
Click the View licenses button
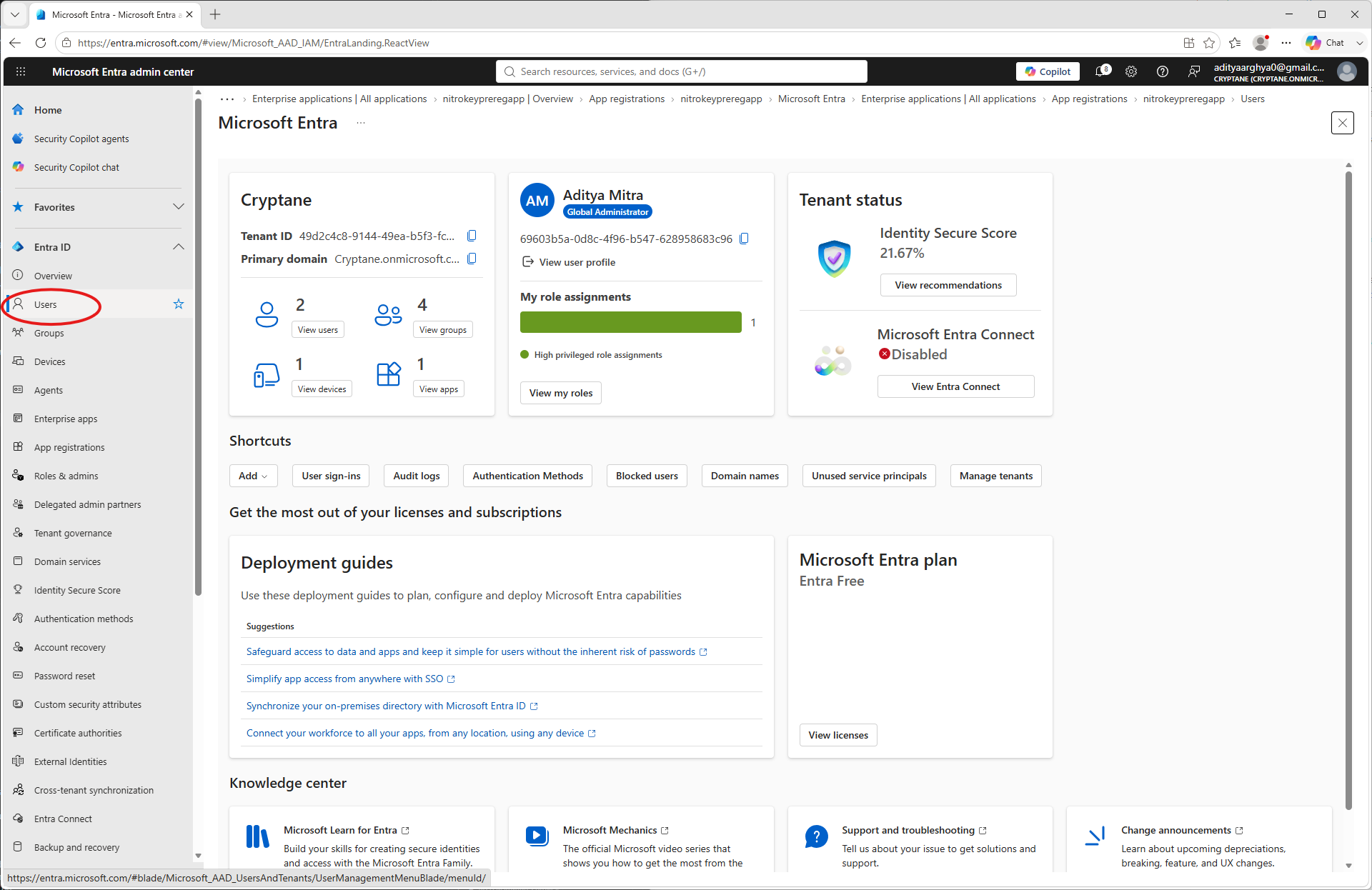(838, 735)
